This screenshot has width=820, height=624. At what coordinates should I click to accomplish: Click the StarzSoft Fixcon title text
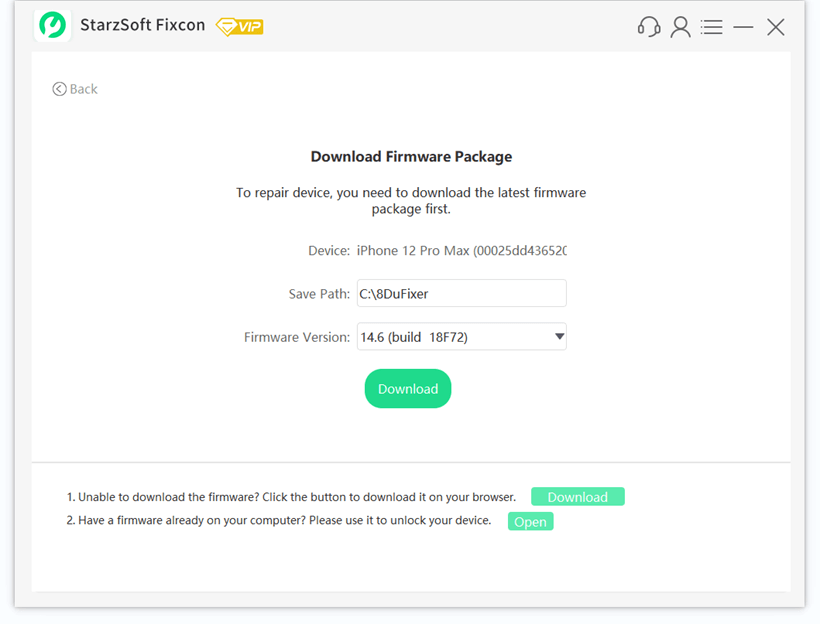(x=143, y=26)
